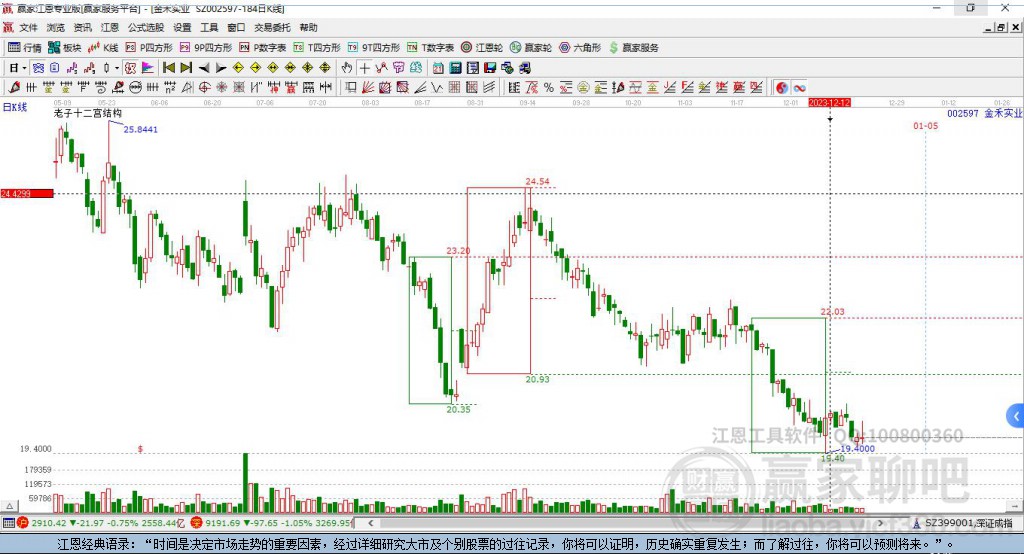Open the 浏览 menu
Image resolution: width=1024 pixels, height=554 pixels.
(56, 27)
